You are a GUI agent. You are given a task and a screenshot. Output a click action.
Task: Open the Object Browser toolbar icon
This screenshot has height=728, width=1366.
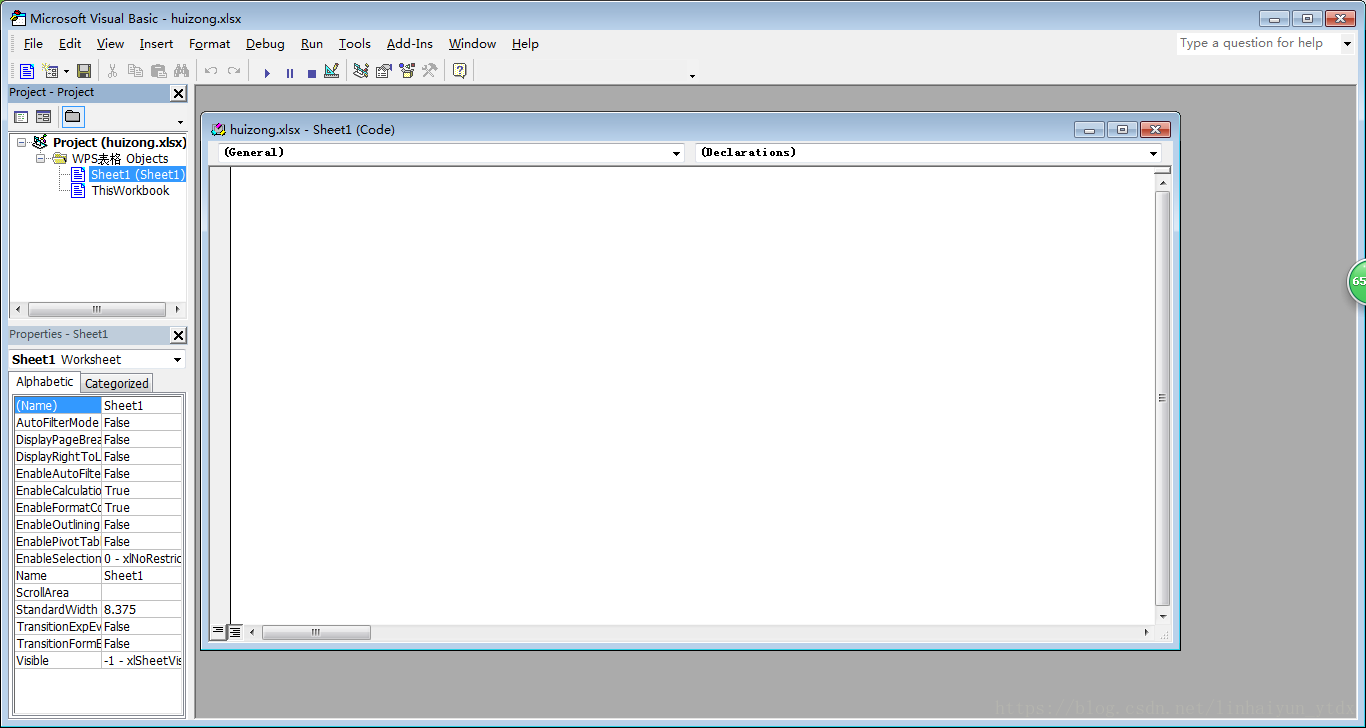[x=406, y=71]
